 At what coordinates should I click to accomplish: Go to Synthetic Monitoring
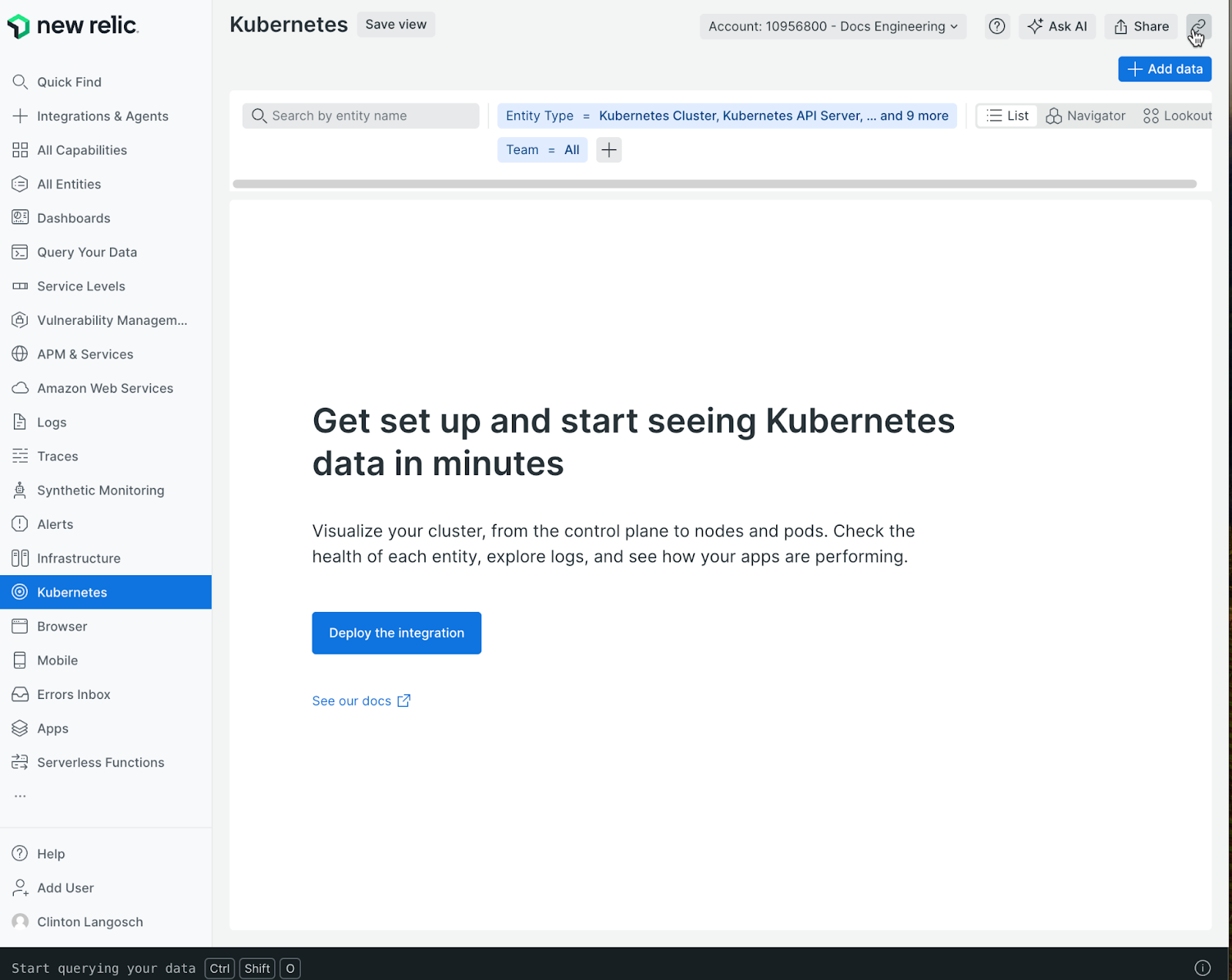(100, 490)
